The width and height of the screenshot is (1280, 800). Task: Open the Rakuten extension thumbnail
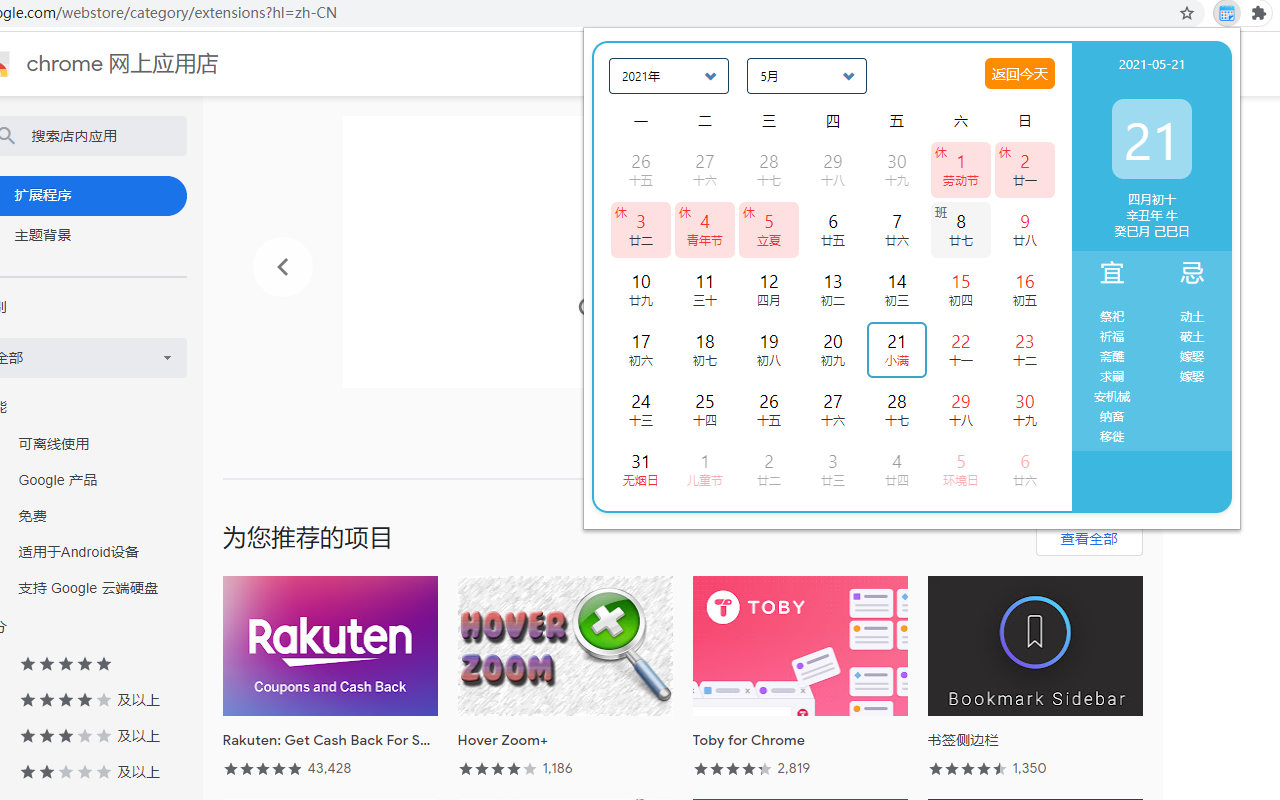330,646
